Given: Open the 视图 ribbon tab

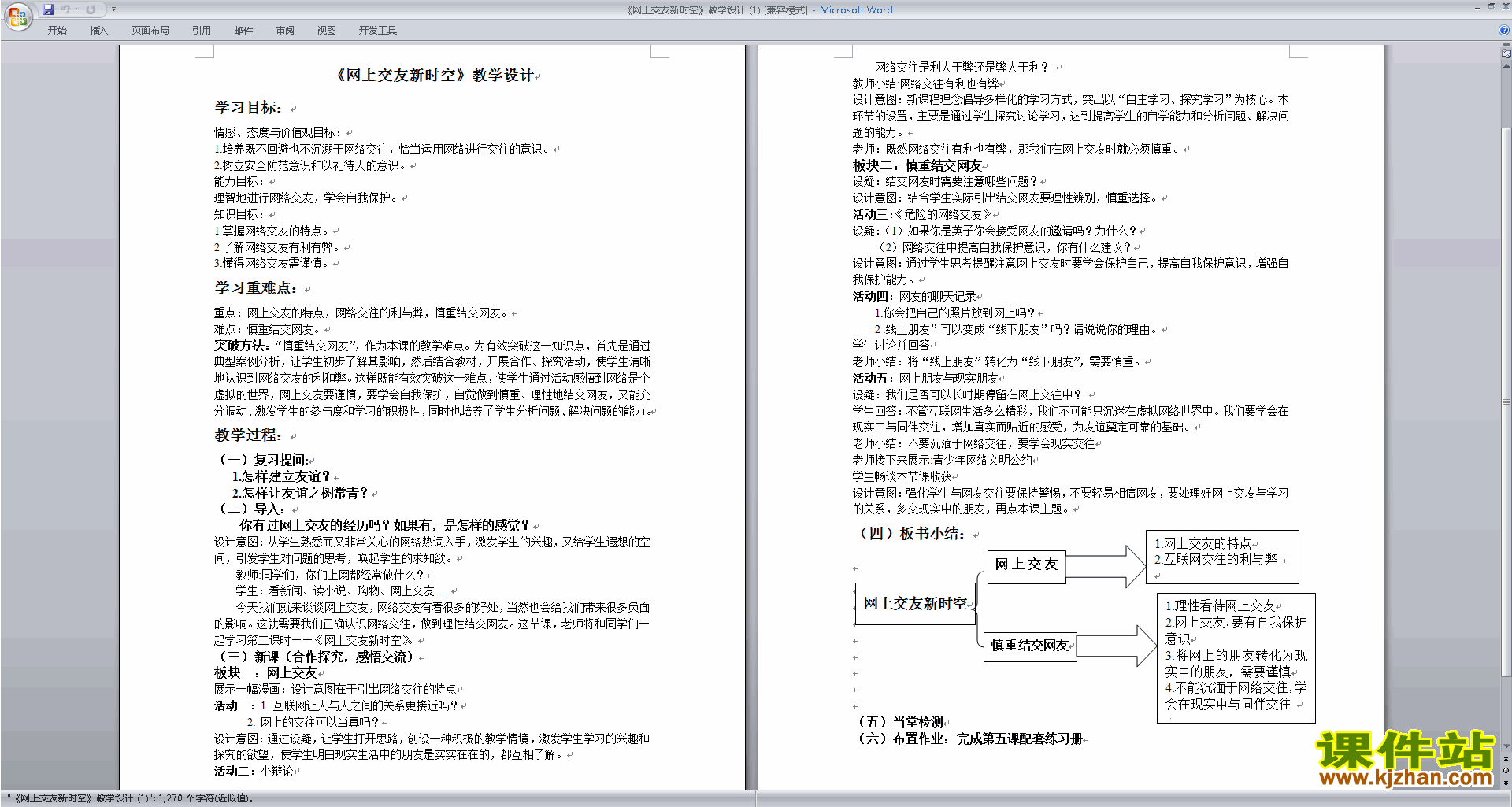Looking at the screenshot, I should 327,31.
